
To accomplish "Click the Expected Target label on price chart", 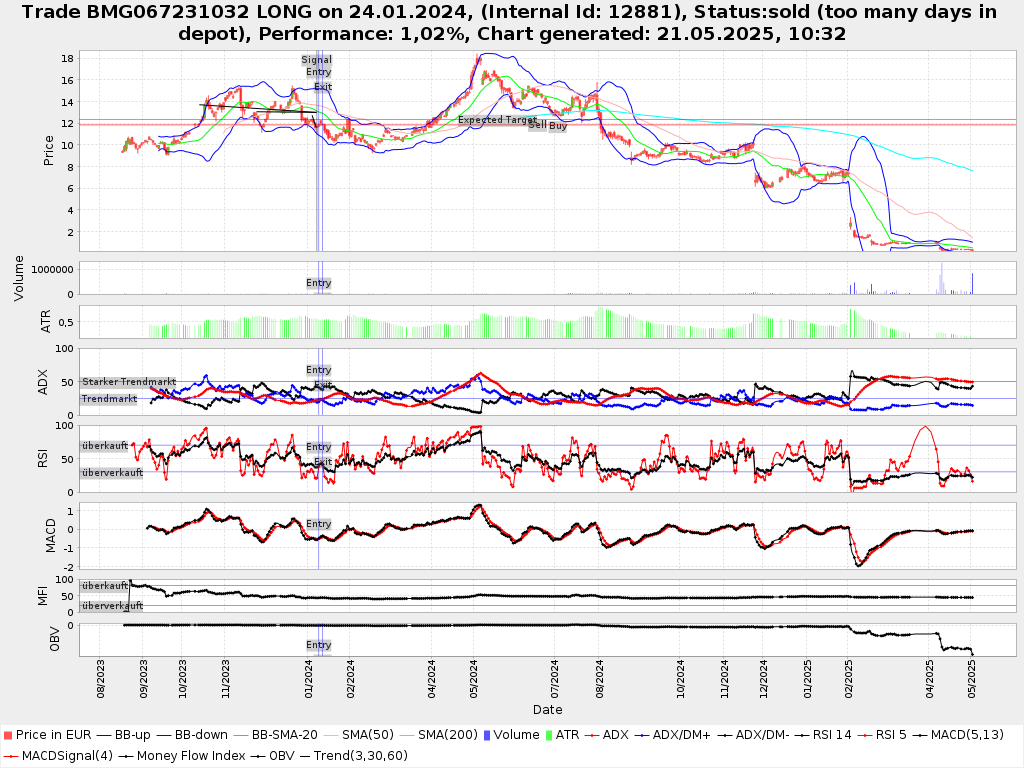I will coord(497,120).
